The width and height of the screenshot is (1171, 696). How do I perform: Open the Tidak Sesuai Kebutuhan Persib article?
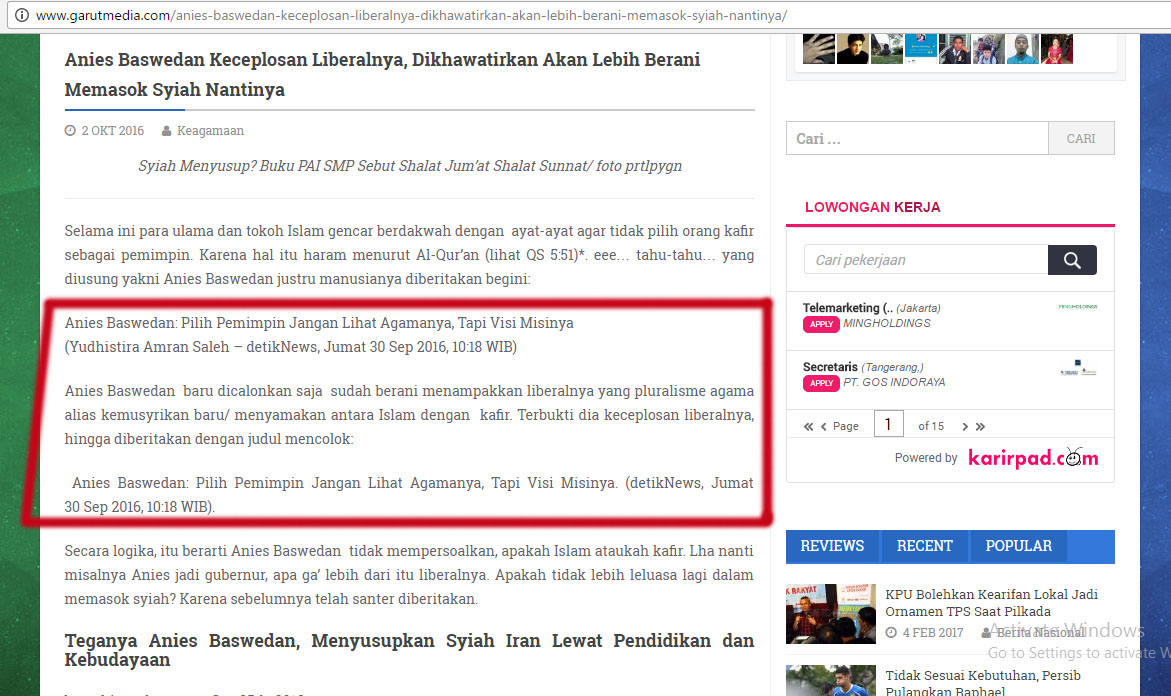[983, 683]
